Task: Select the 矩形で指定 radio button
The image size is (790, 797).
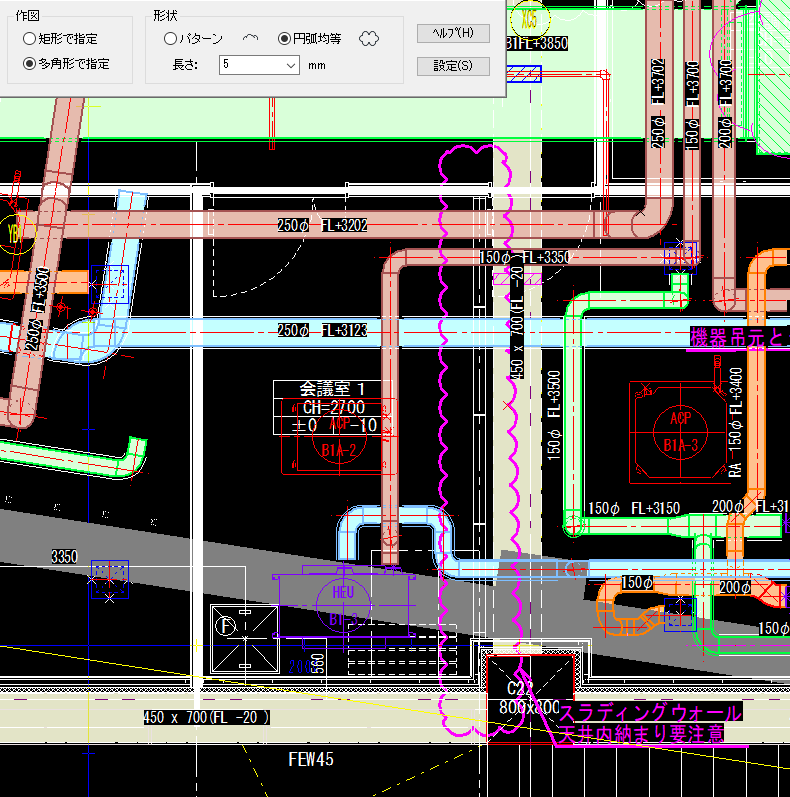Action: point(29,38)
